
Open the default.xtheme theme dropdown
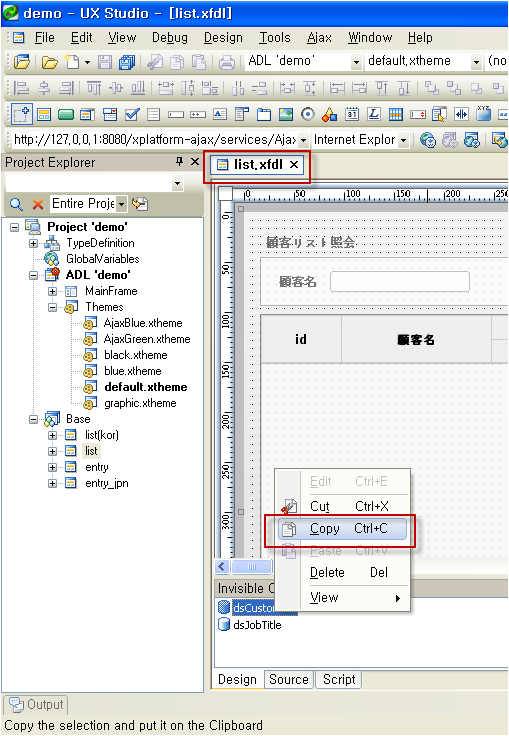[476, 62]
